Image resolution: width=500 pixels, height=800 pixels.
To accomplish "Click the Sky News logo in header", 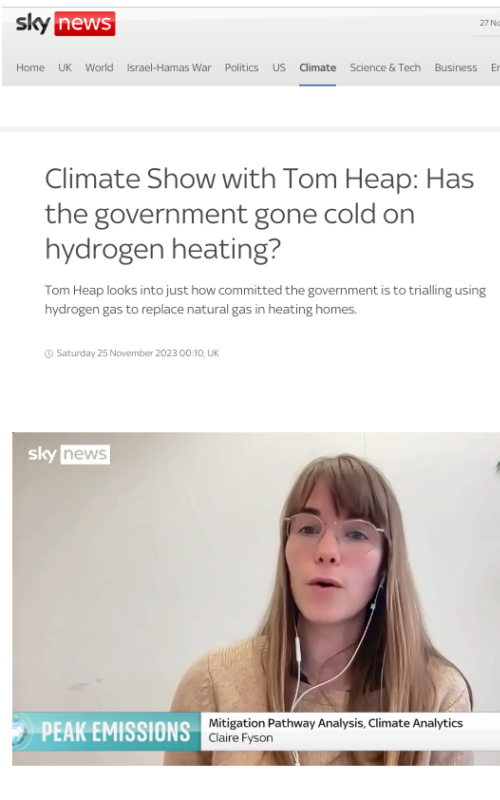I will (65, 23).
